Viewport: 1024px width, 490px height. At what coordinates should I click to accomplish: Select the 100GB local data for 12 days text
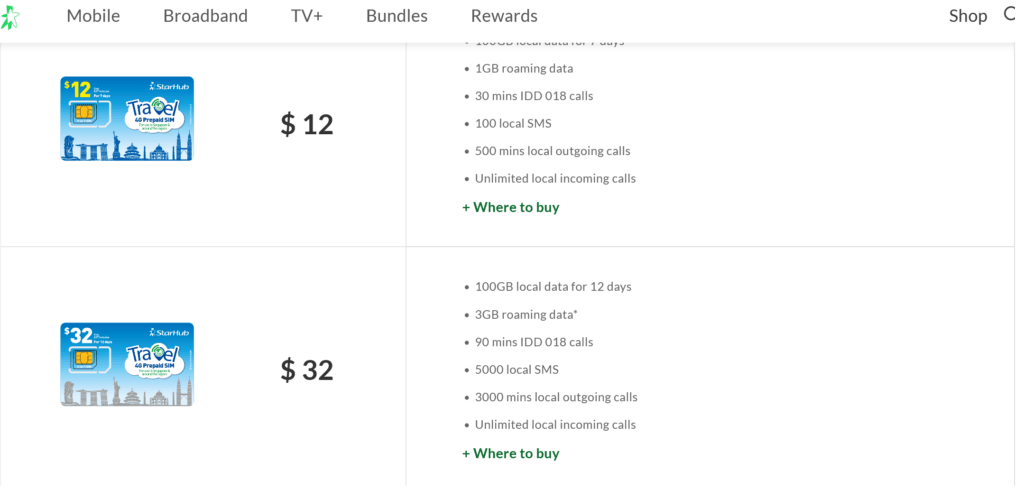[553, 287]
